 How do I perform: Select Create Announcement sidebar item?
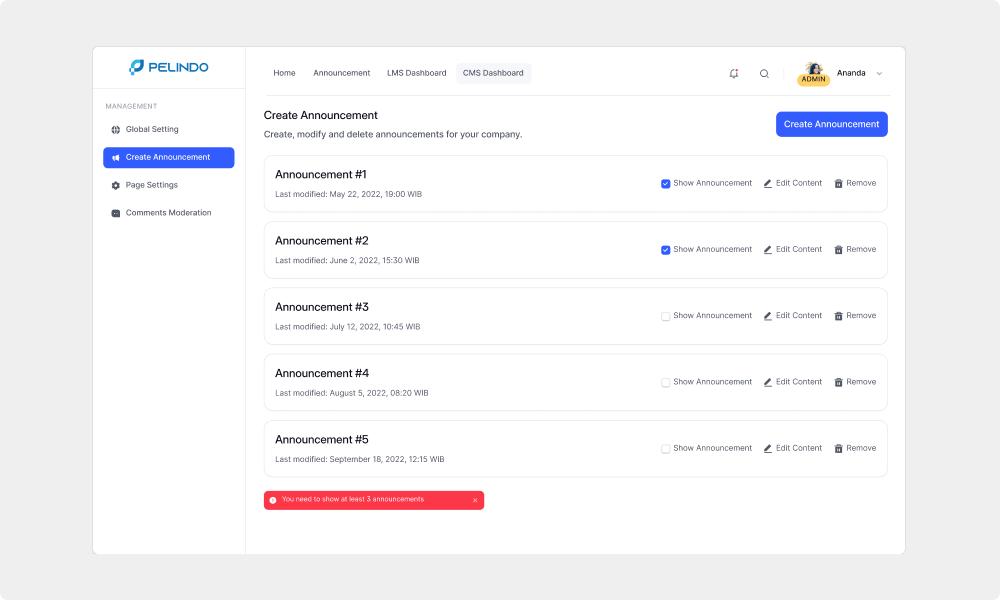[x=168, y=157]
